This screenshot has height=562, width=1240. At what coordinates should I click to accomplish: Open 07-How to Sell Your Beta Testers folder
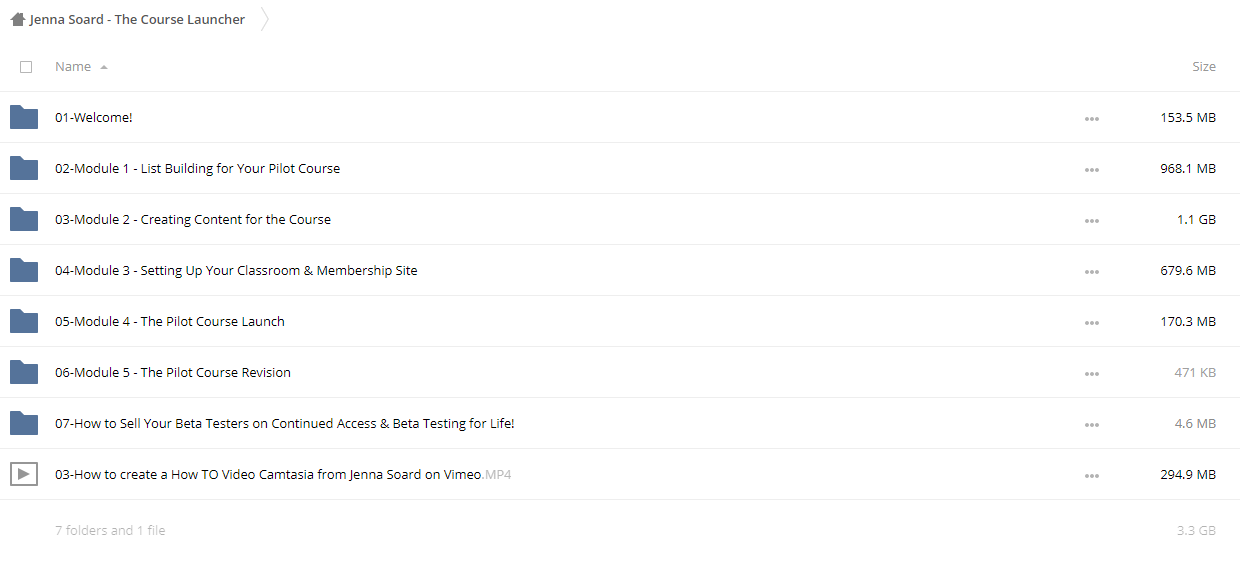coord(285,423)
